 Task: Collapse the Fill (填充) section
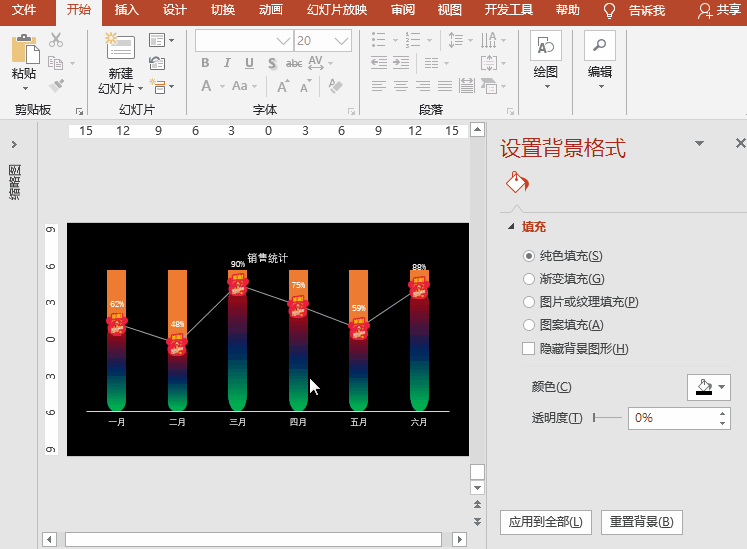[511, 227]
